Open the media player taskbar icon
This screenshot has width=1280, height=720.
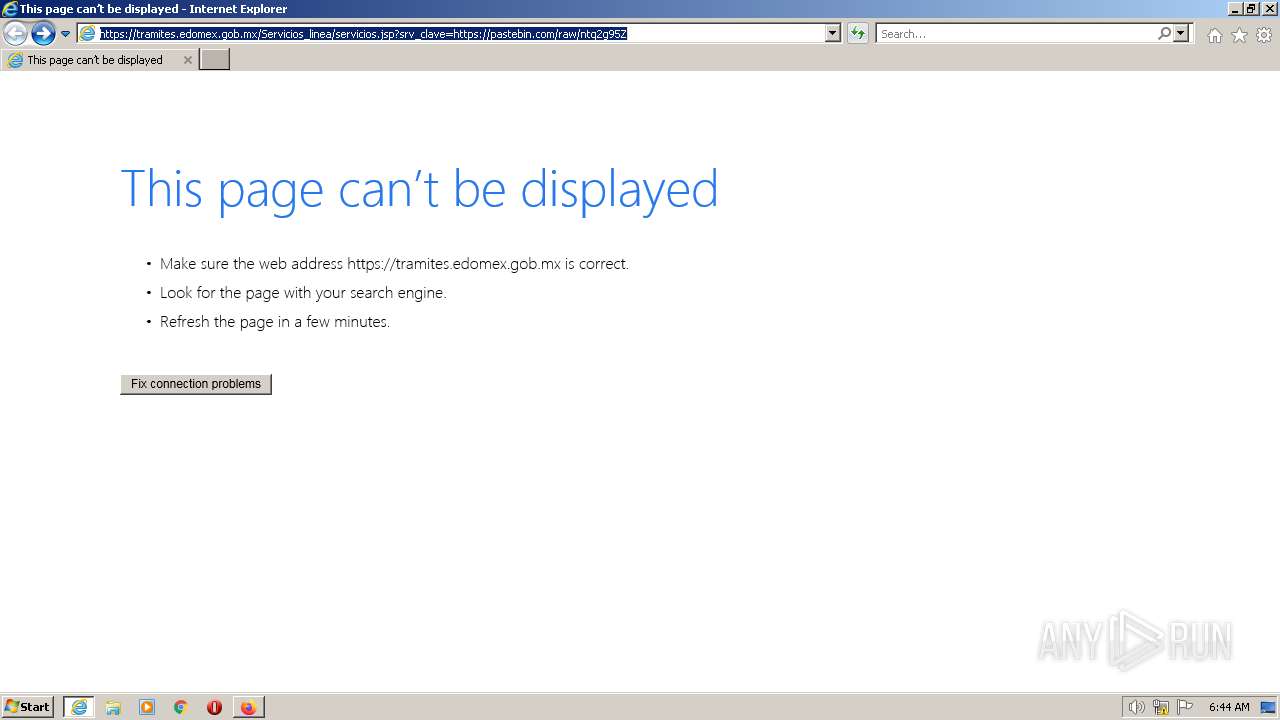click(x=147, y=707)
